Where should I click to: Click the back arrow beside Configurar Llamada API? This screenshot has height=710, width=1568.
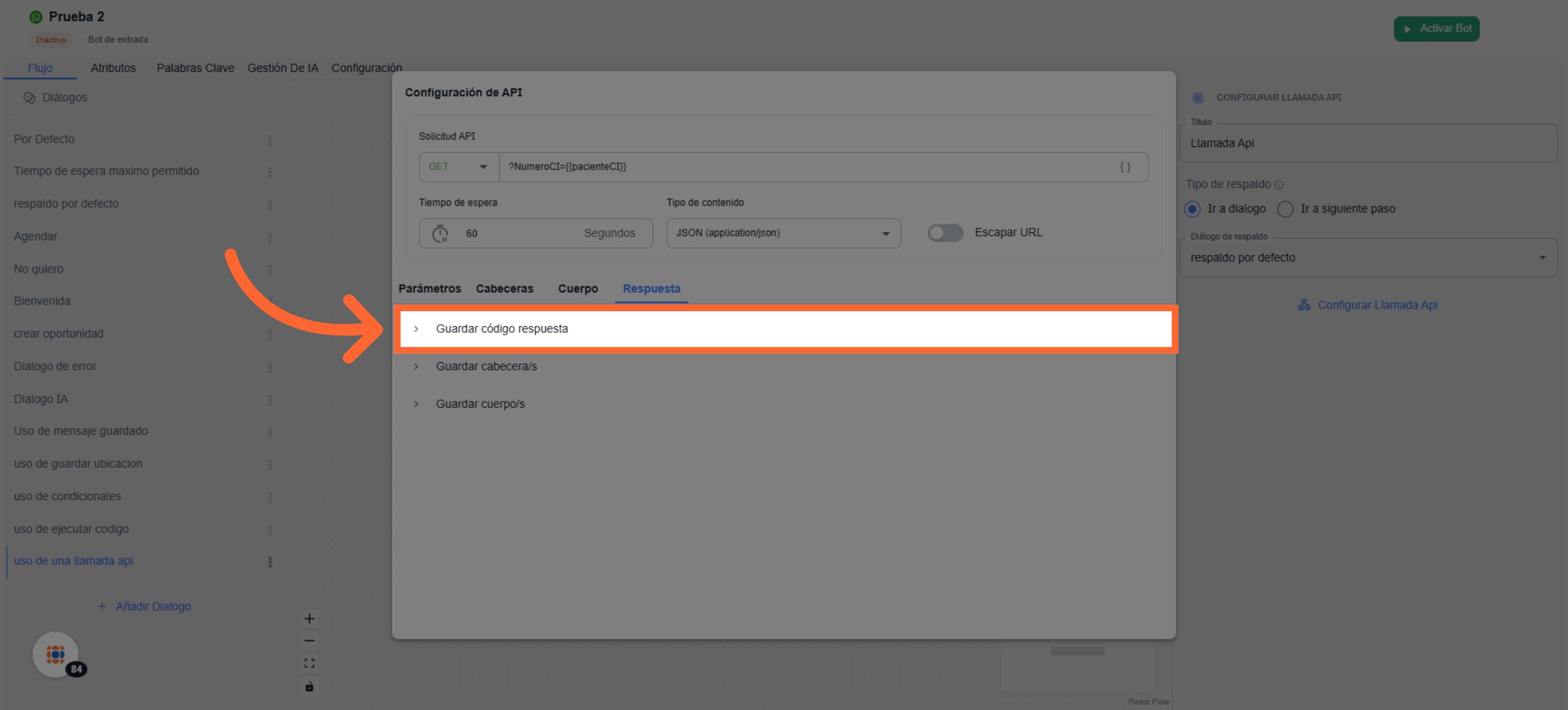tap(1198, 97)
